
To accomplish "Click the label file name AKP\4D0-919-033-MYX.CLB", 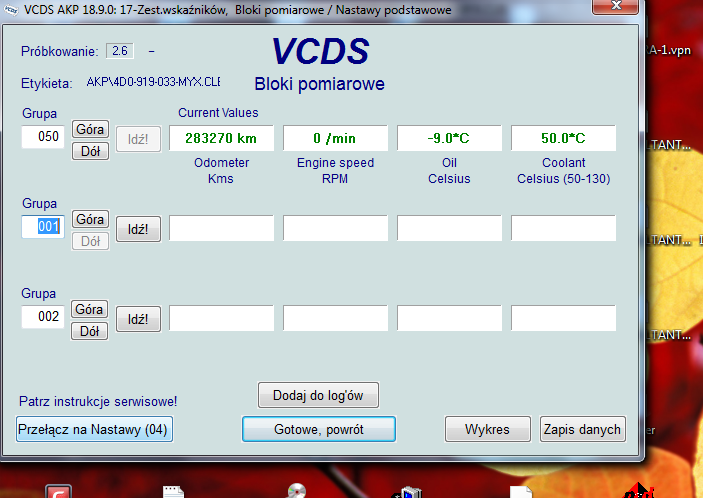I will 153,82.
